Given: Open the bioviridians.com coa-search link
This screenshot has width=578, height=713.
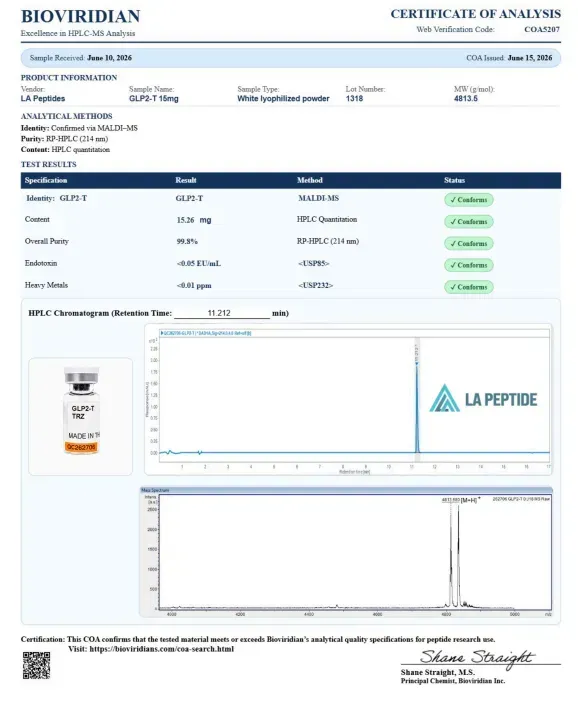Looking at the screenshot, I should pyautogui.click(x=161, y=649).
